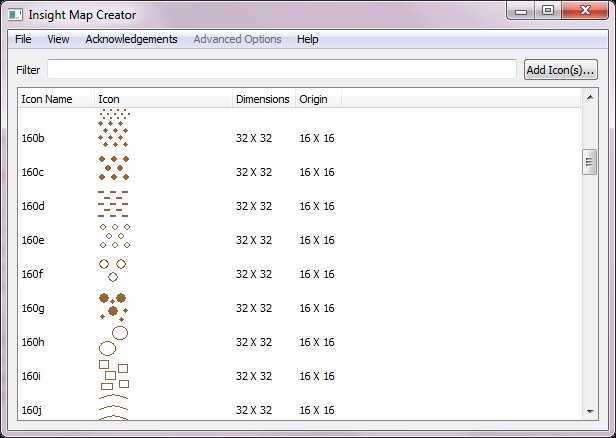Click the scroll down arrow of icon list
This screenshot has width=616, height=438.
590,412
